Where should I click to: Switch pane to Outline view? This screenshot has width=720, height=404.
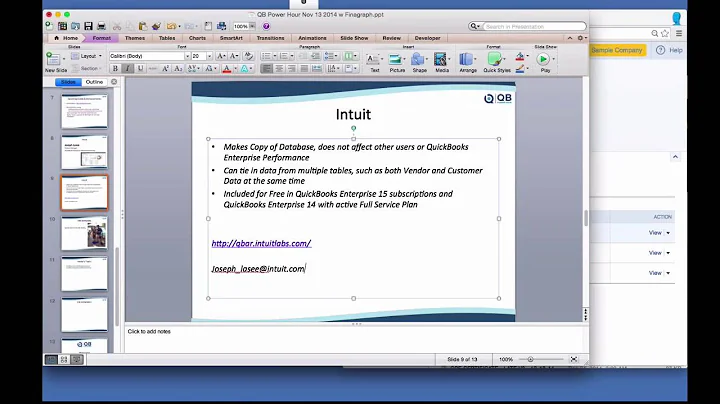click(x=94, y=82)
